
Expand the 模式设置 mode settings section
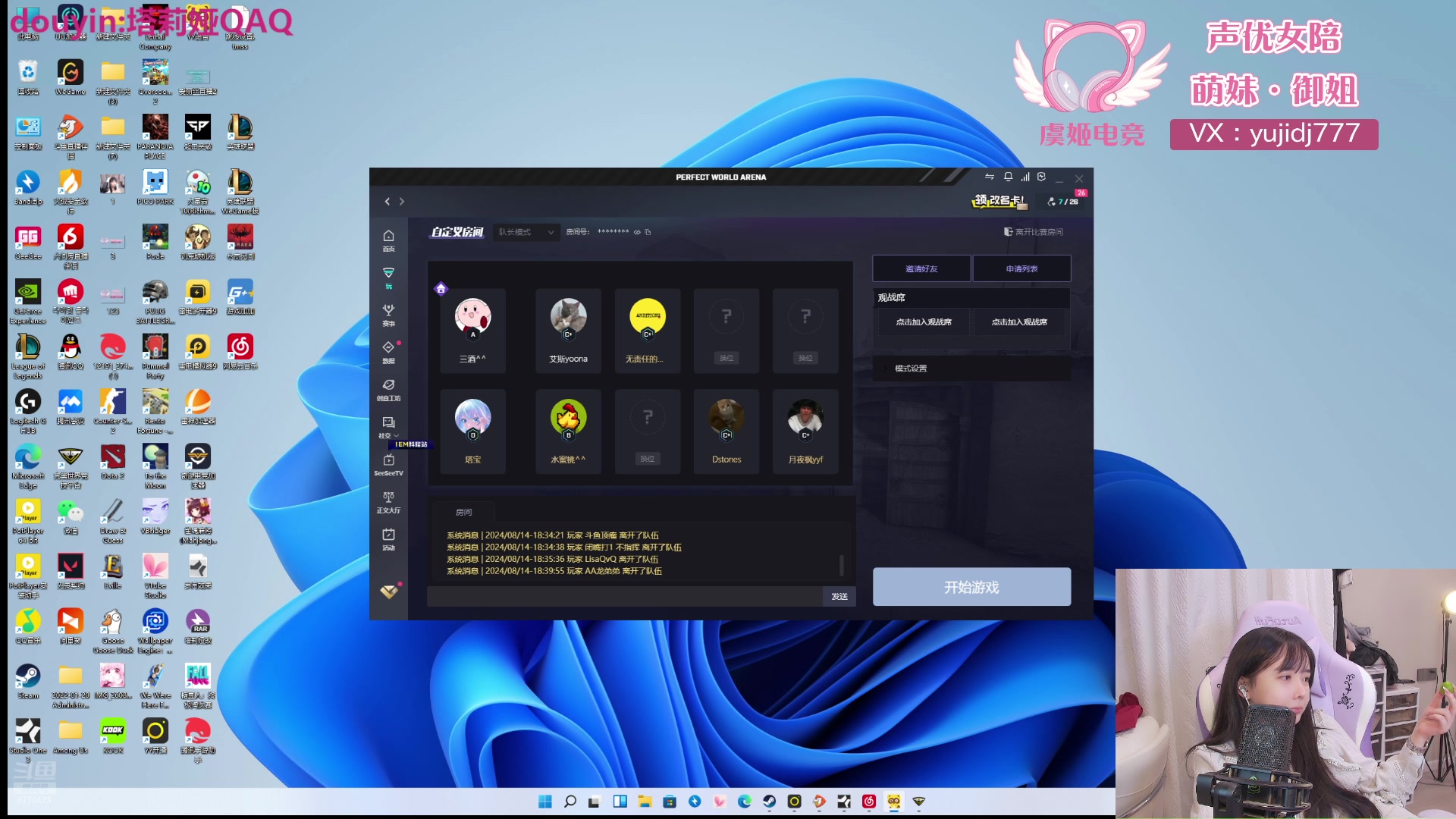point(971,369)
